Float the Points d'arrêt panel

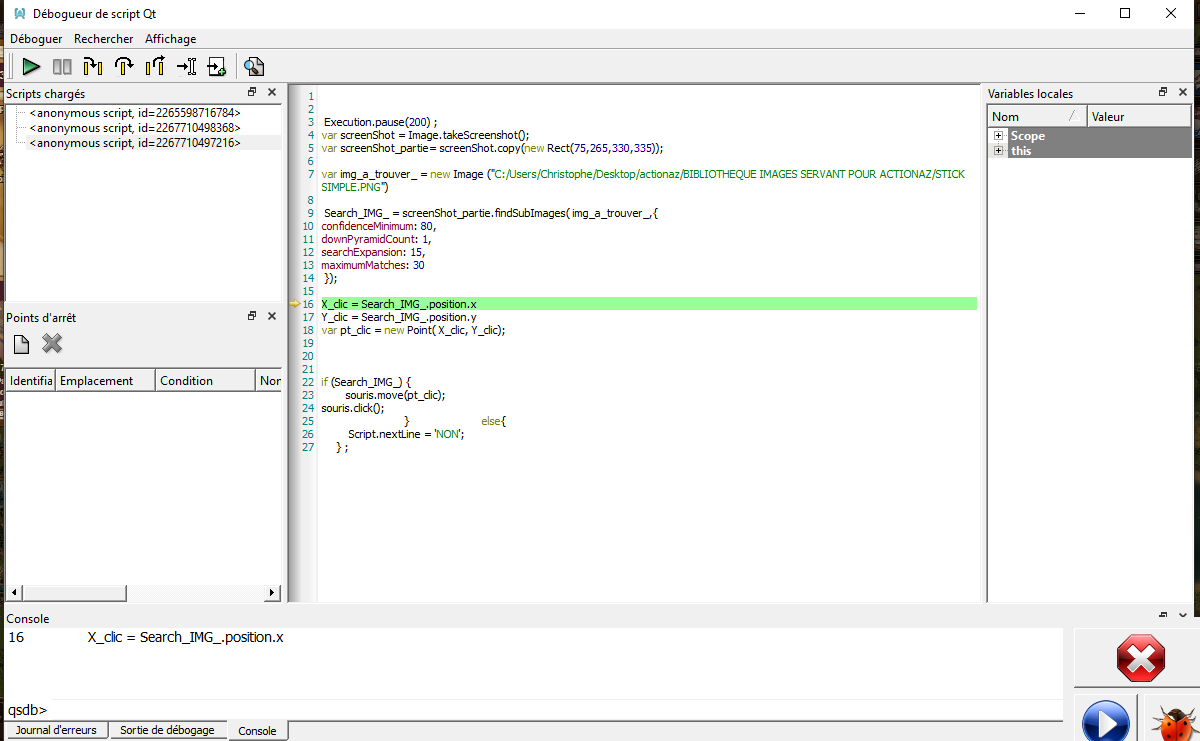(252, 316)
